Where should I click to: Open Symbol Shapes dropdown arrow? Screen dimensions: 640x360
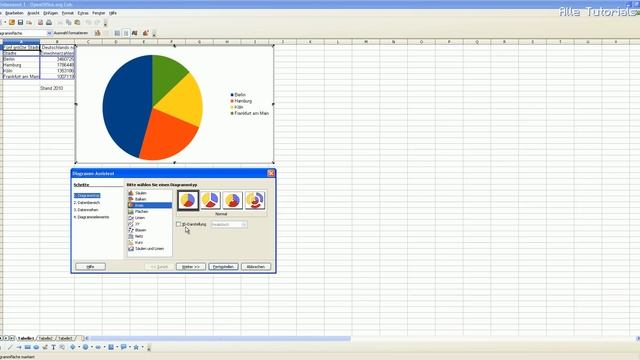(x=92, y=347)
